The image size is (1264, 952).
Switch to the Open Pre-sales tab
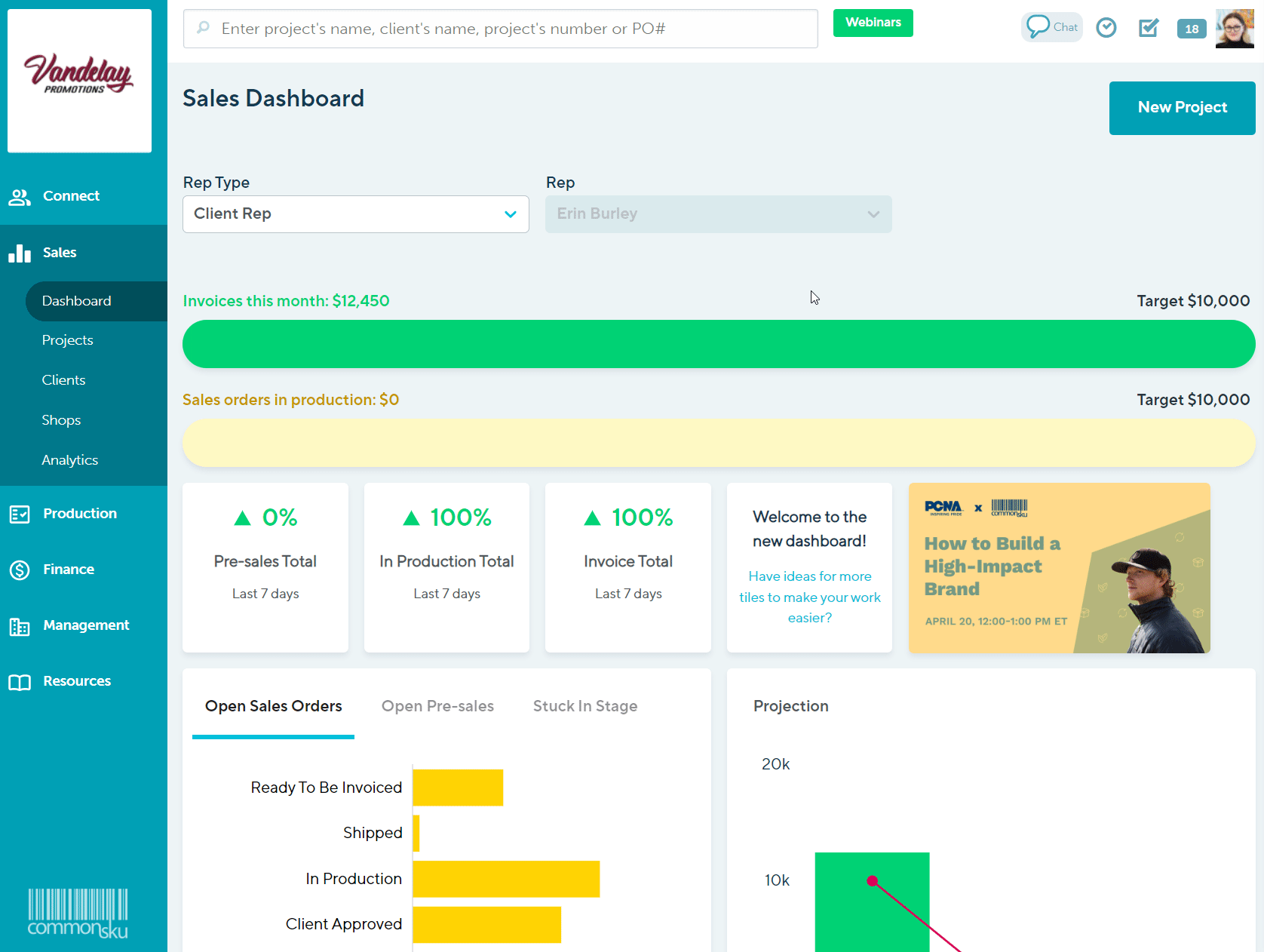pyautogui.click(x=437, y=706)
